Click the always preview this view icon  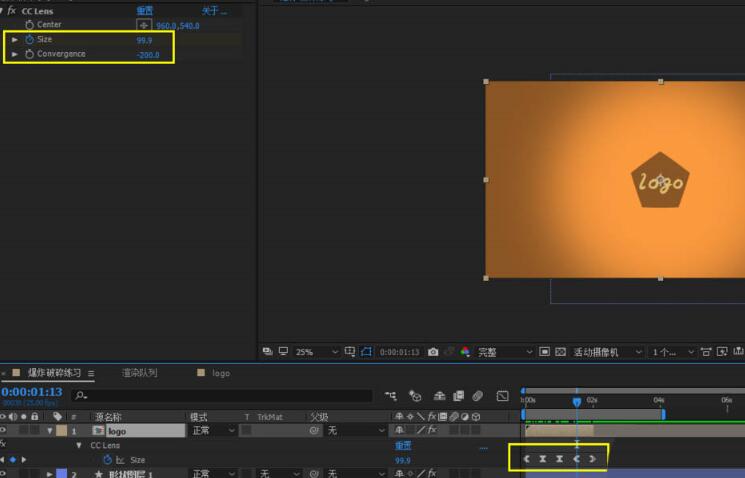(x=267, y=351)
